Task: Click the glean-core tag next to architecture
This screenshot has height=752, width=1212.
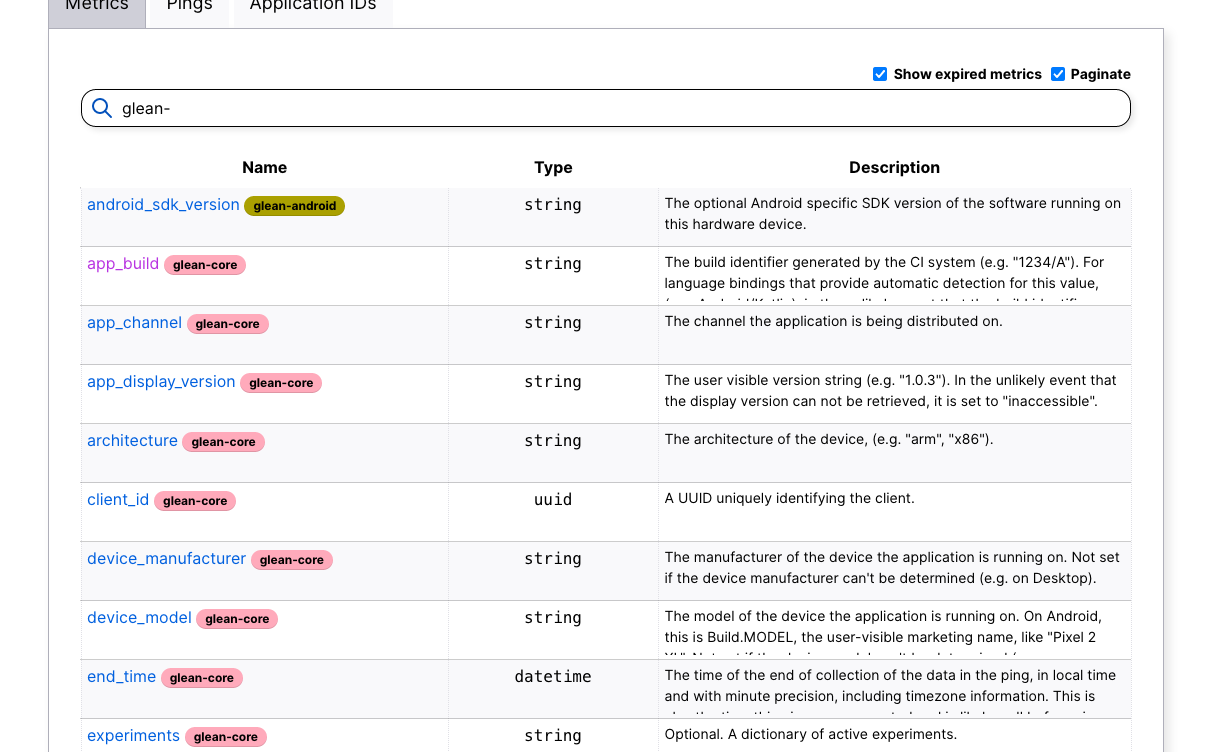Action: (223, 442)
